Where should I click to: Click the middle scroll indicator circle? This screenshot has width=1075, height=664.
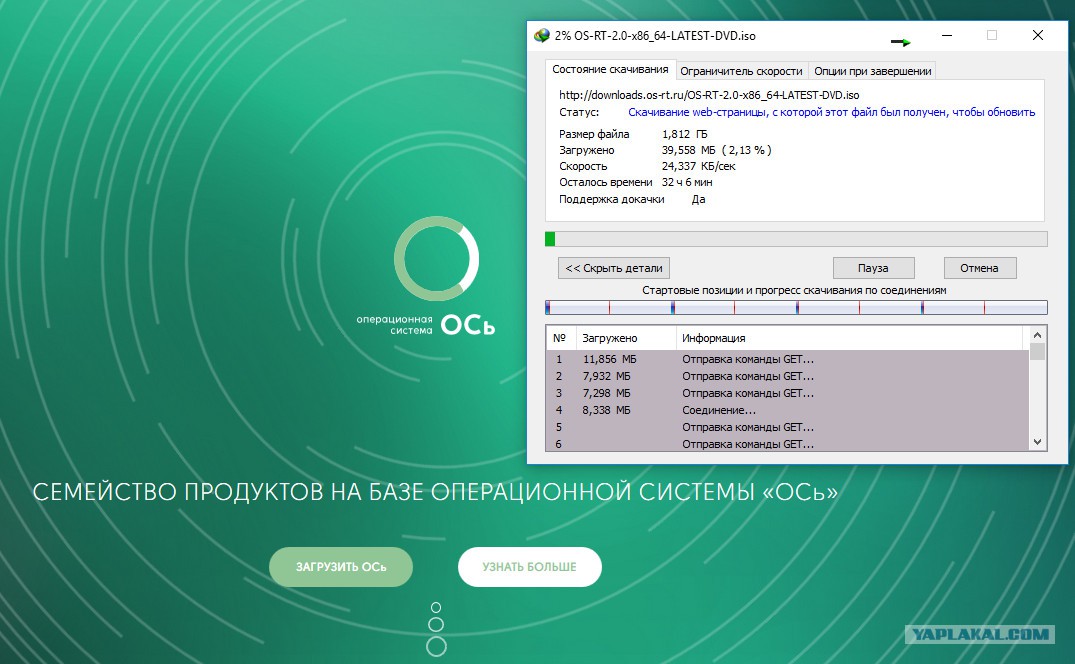coord(436,624)
